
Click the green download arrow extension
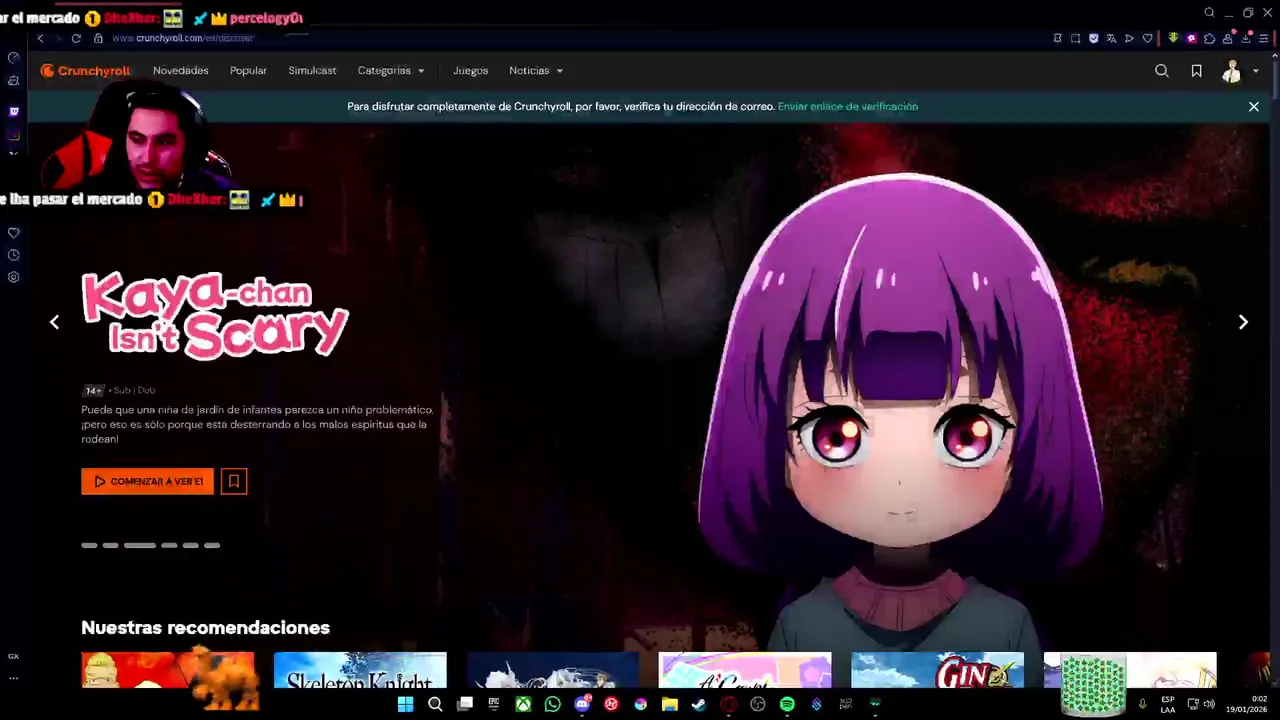pyautogui.click(x=1173, y=38)
